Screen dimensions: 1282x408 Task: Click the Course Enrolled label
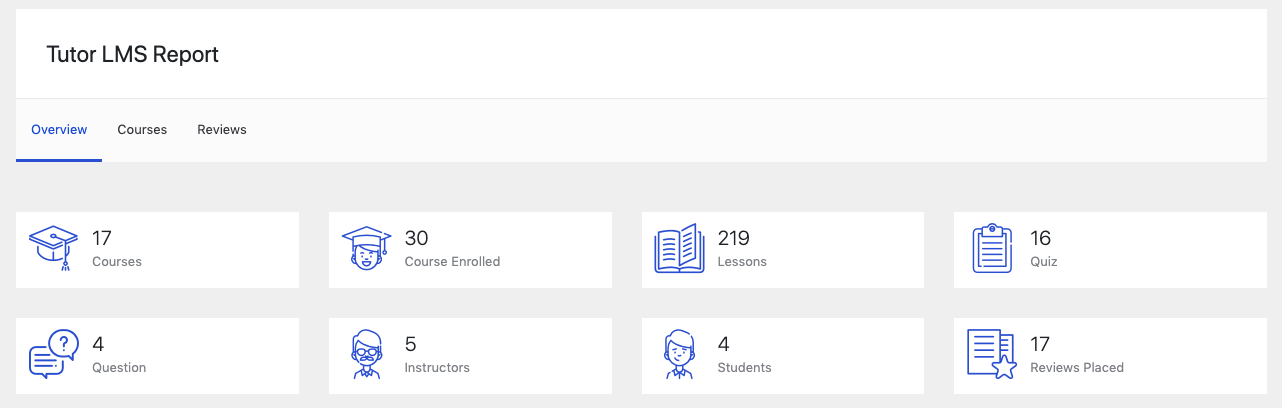(452, 262)
